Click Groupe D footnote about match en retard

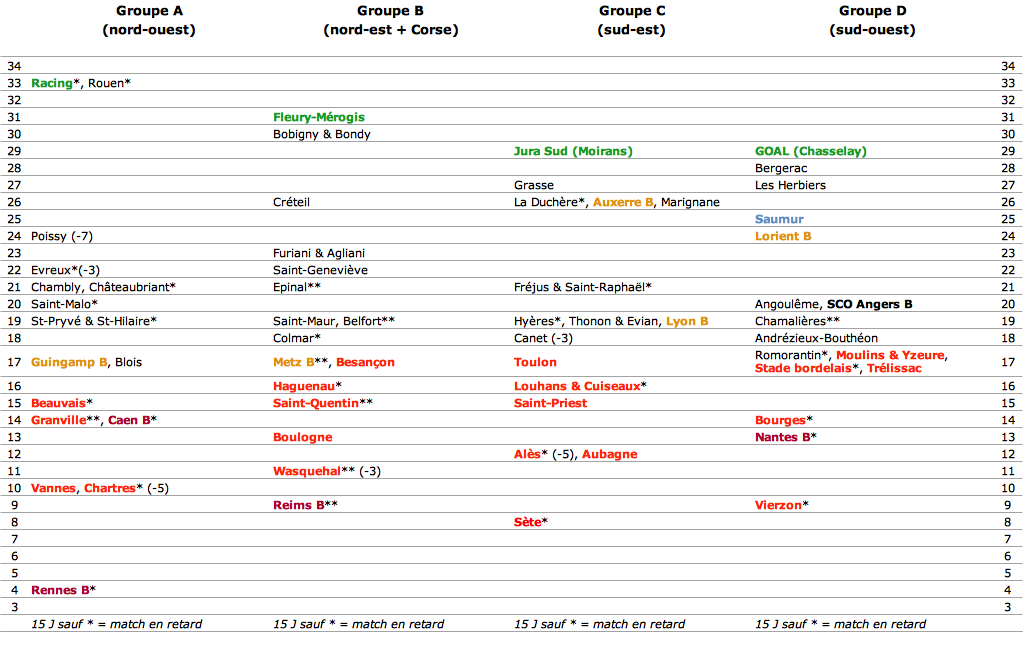click(x=840, y=625)
